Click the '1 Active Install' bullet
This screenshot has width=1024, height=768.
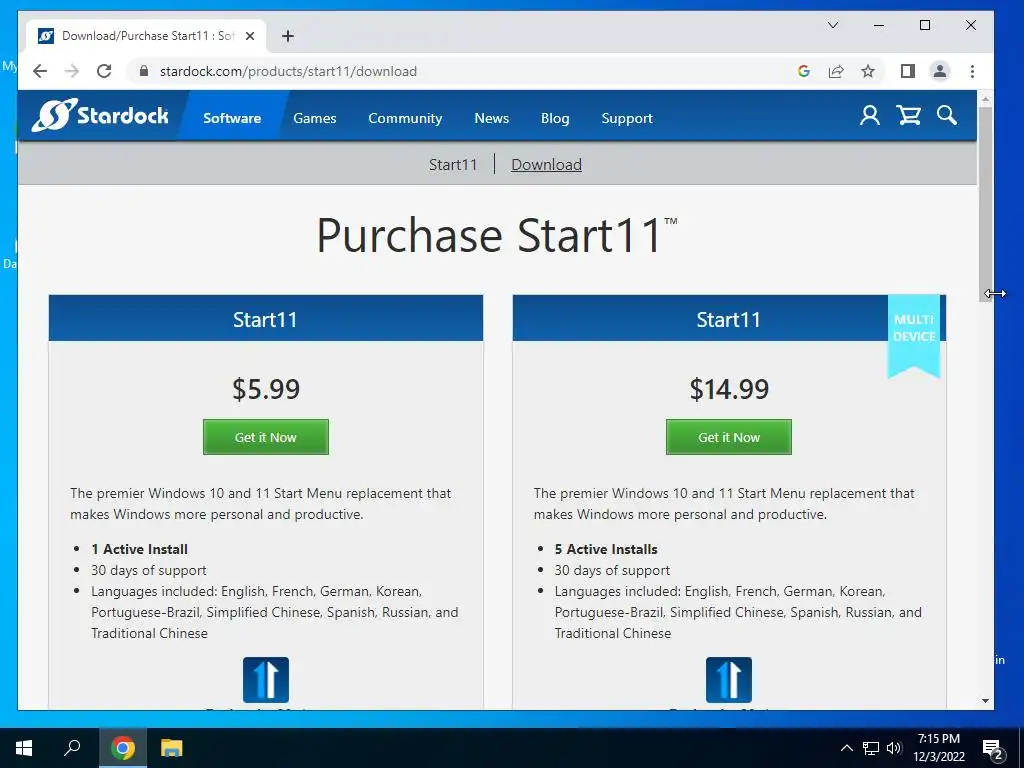(140, 549)
